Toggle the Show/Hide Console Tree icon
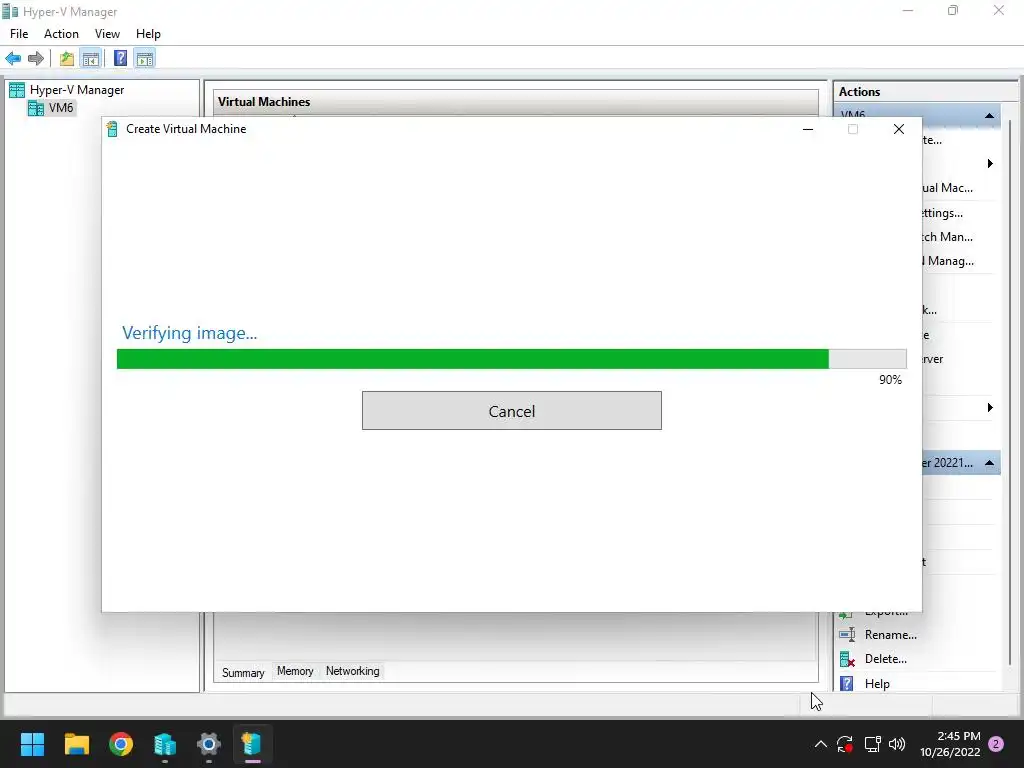1024x768 pixels. coord(91,59)
